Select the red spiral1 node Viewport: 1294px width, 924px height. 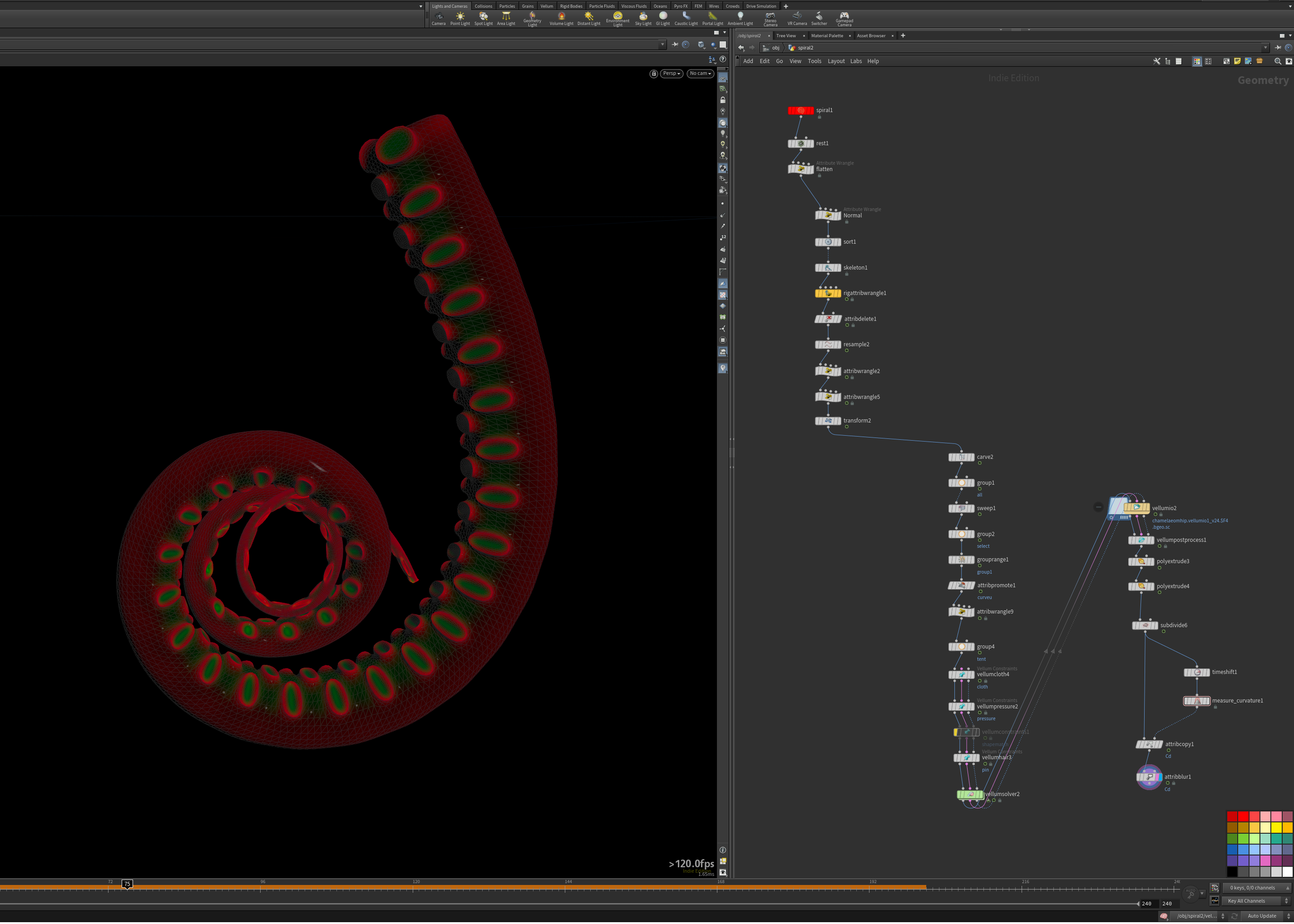800,110
